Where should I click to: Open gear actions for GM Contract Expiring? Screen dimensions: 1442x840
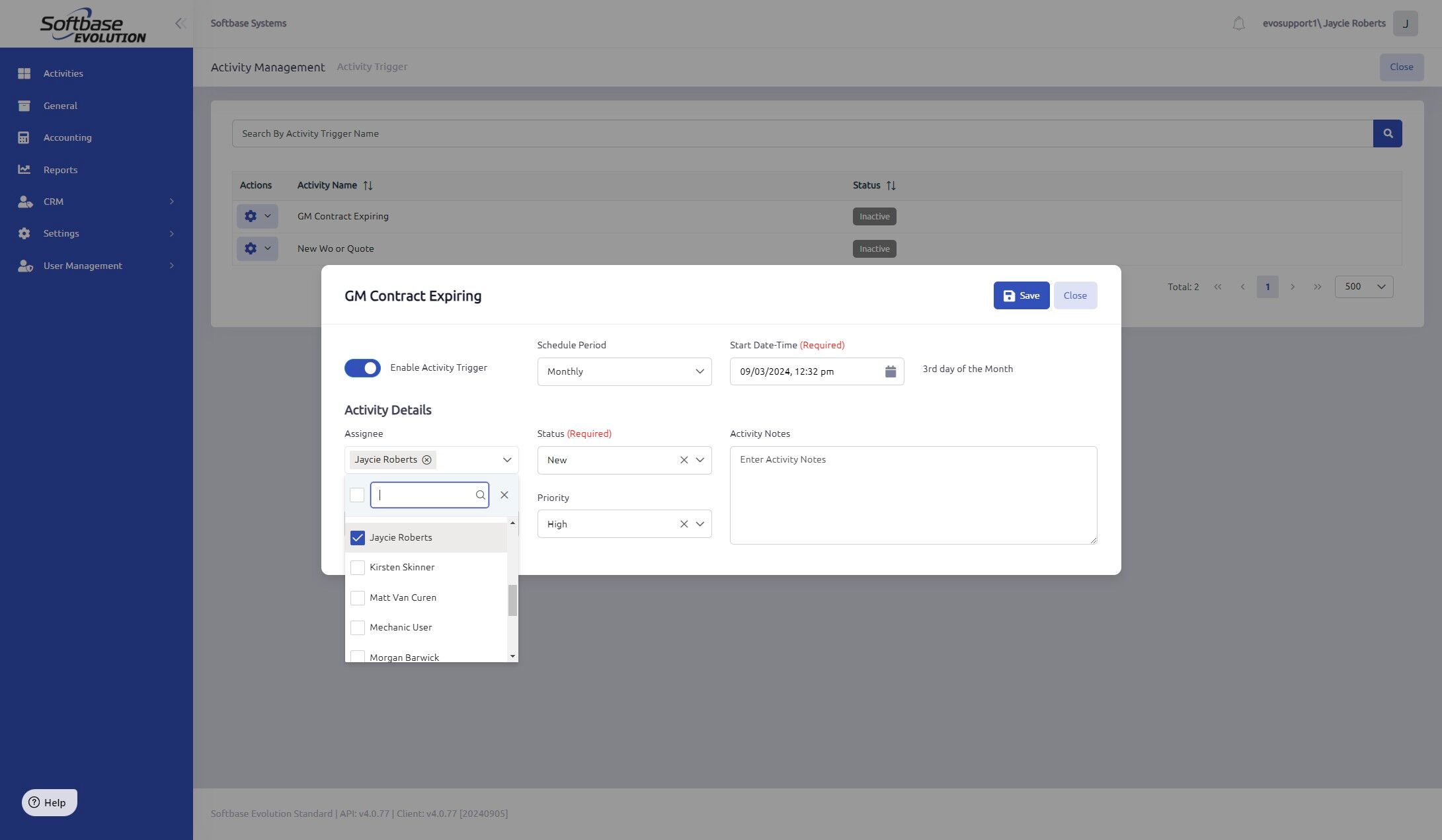click(257, 216)
